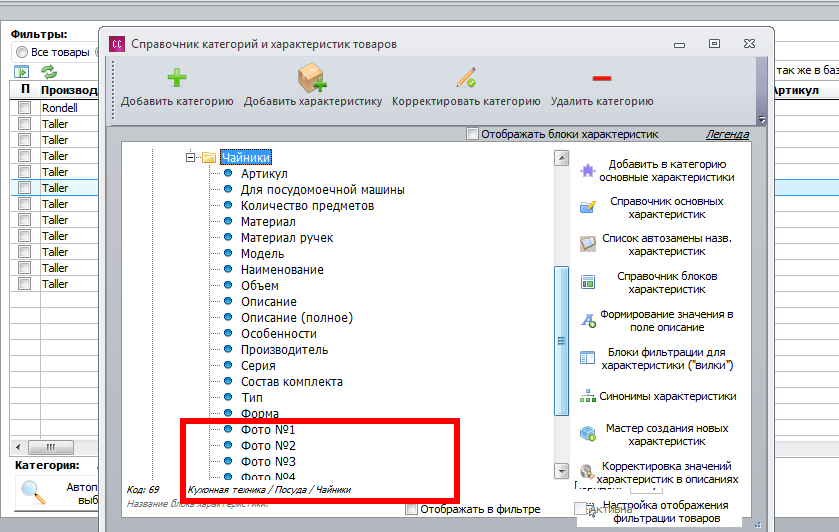Click the Мастер создания новых характеристик icon
This screenshot has width=839, height=532.
[588, 434]
